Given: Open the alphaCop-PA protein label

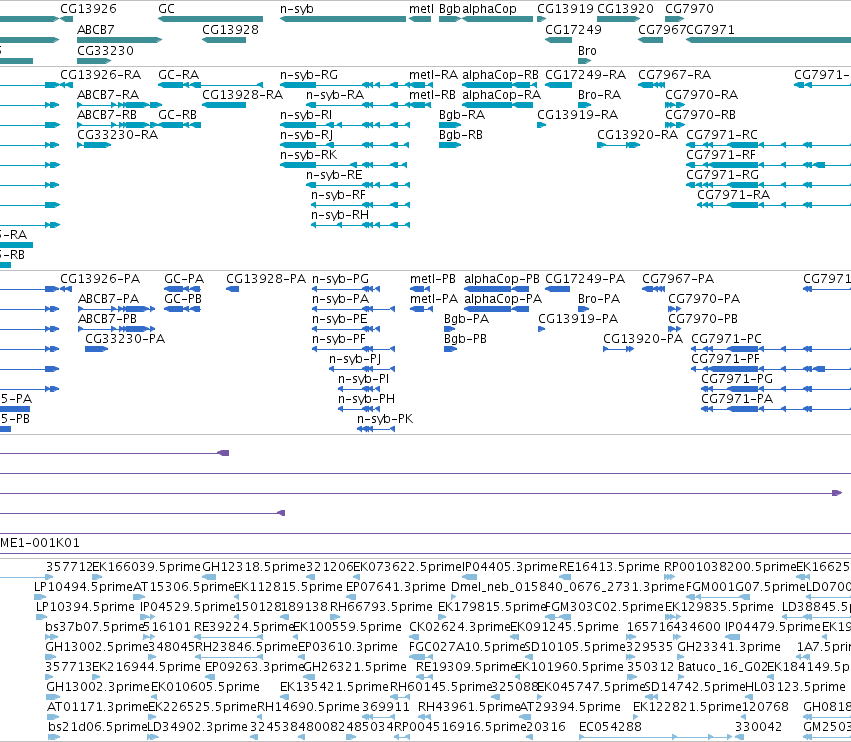Looking at the screenshot, I should coord(503,299).
